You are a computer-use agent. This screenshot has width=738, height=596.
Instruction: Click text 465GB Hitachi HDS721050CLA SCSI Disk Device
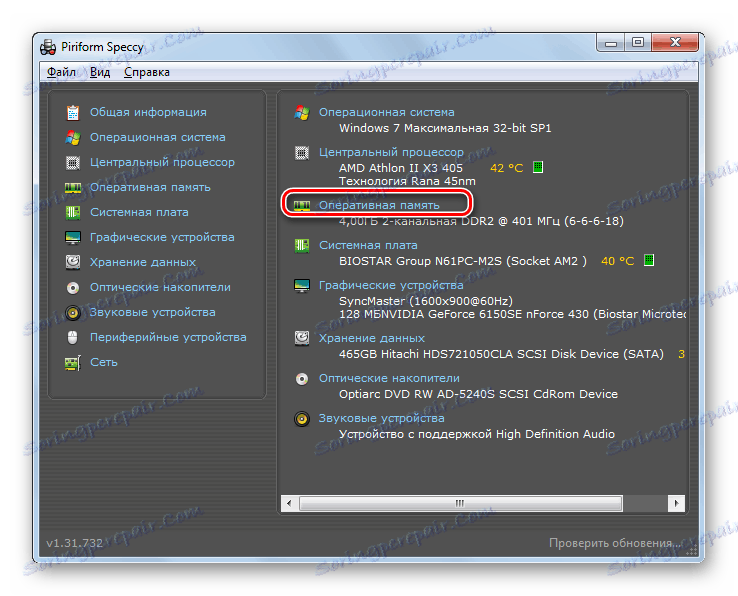coord(479,354)
